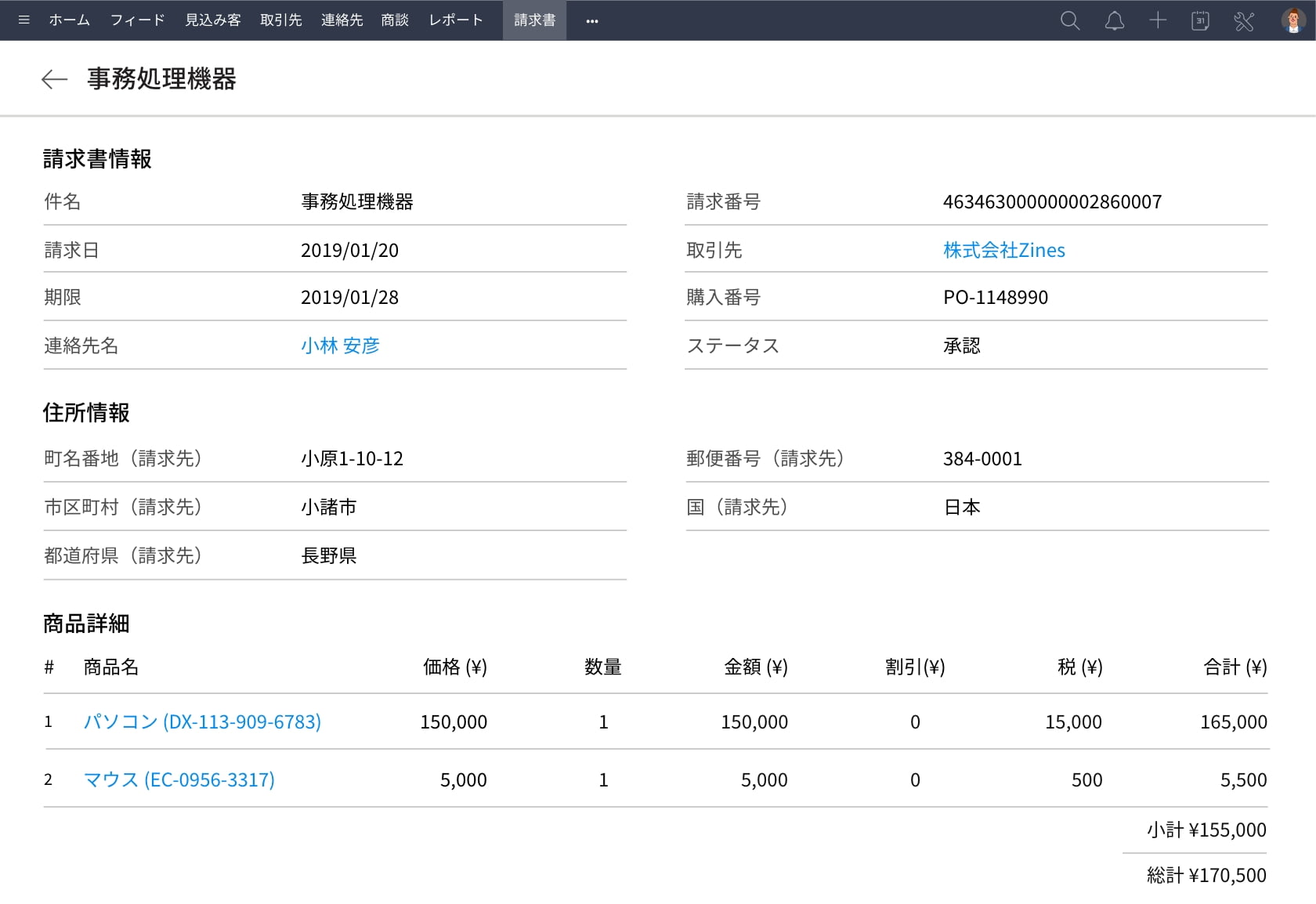Image resolution: width=1316 pixels, height=904 pixels.
Task: Open the 商談 tab
Action: click(x=395, y=20)
